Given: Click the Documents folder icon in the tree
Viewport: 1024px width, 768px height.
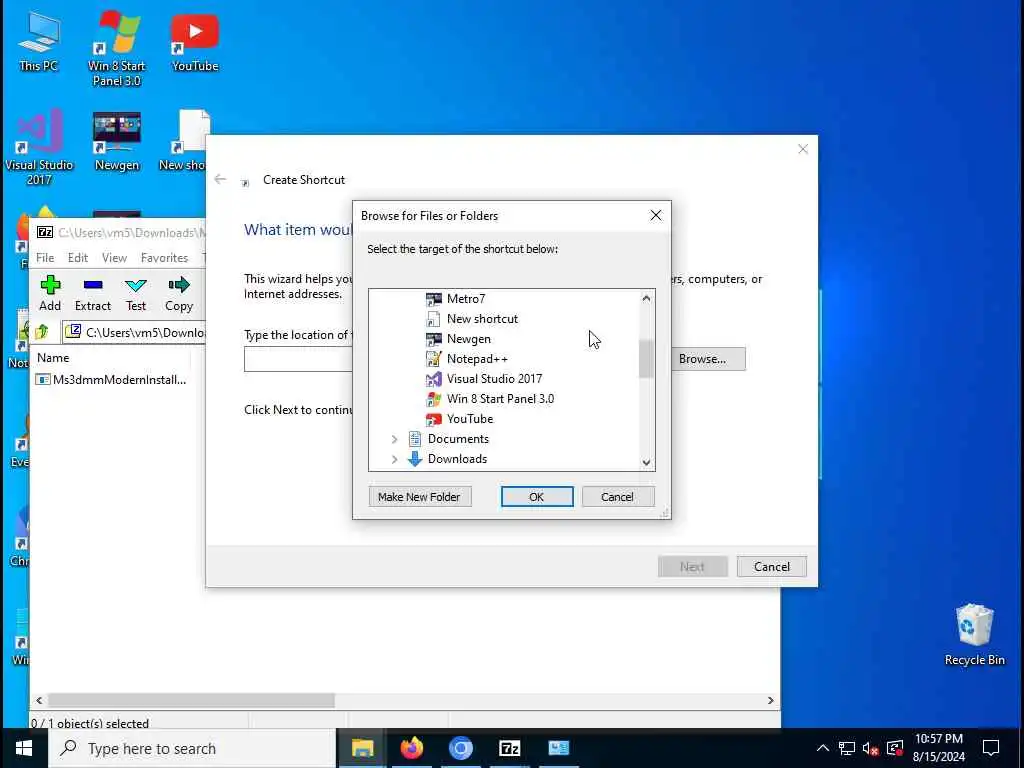Looking at the screenshot, I should (415, 439).
